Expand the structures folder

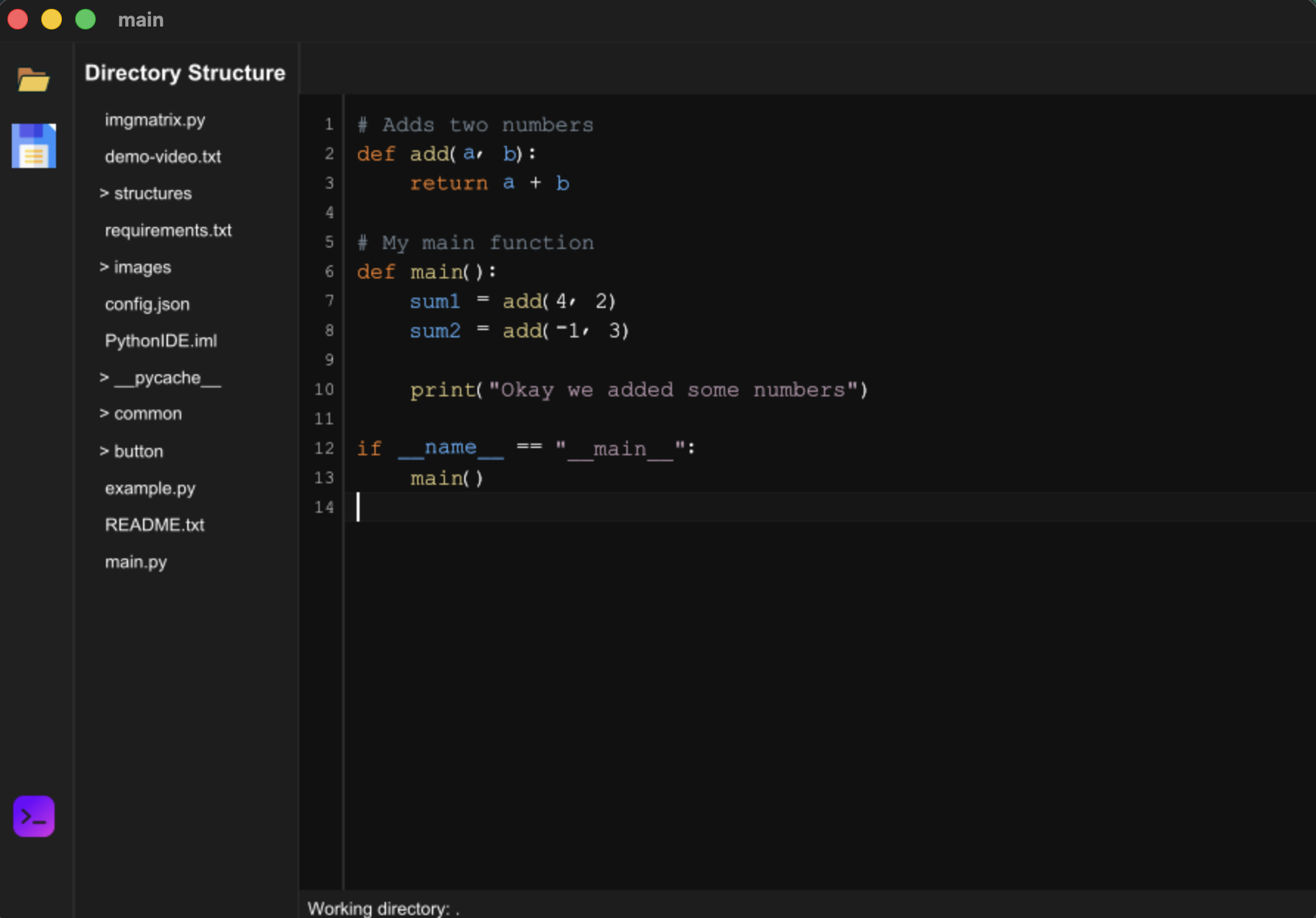(152, 193)
